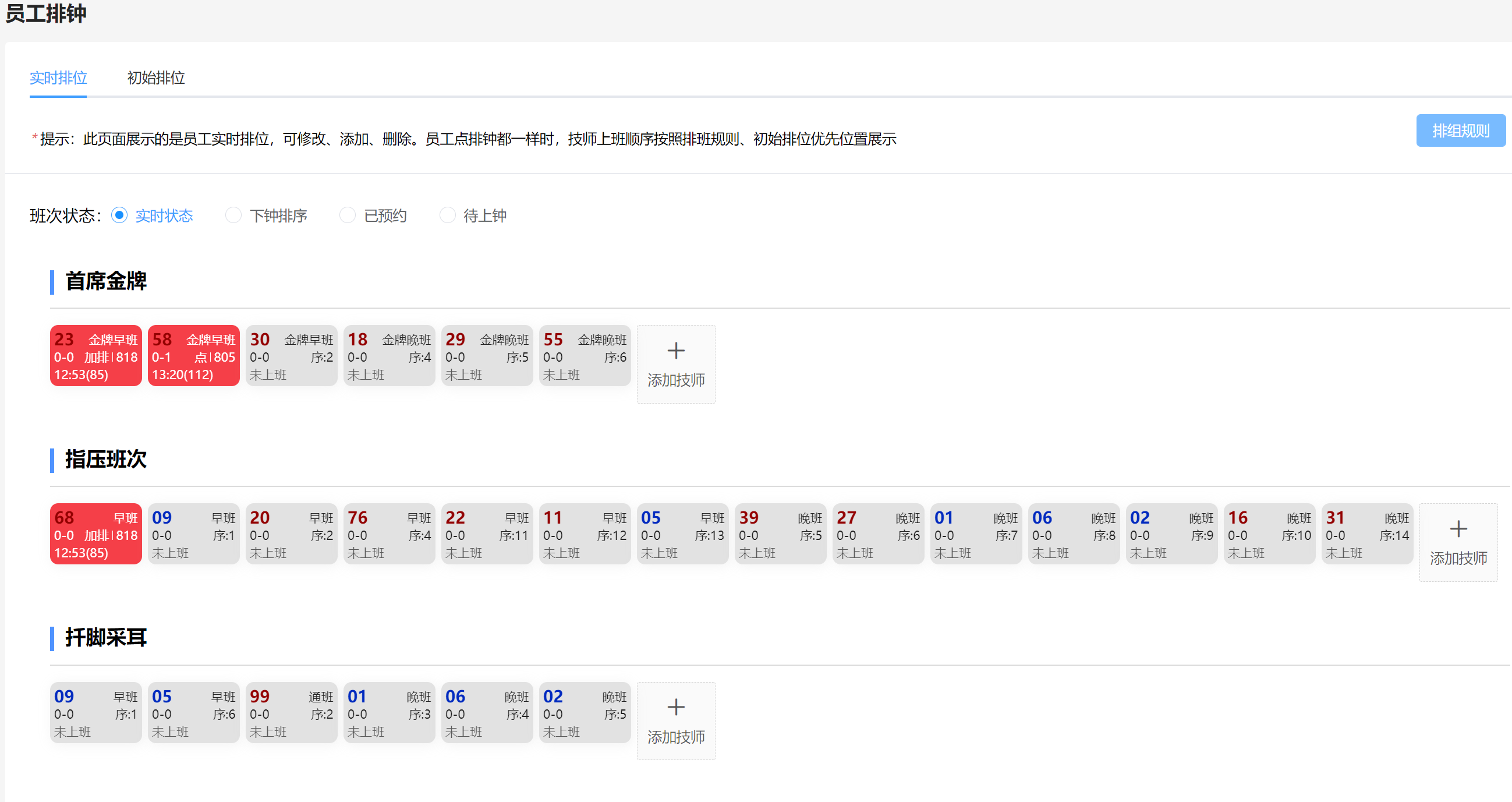Open red card 58 in 首席金牌
Image resolution: width=1512 pixels, height=802 pixels.
coord(194,356)
